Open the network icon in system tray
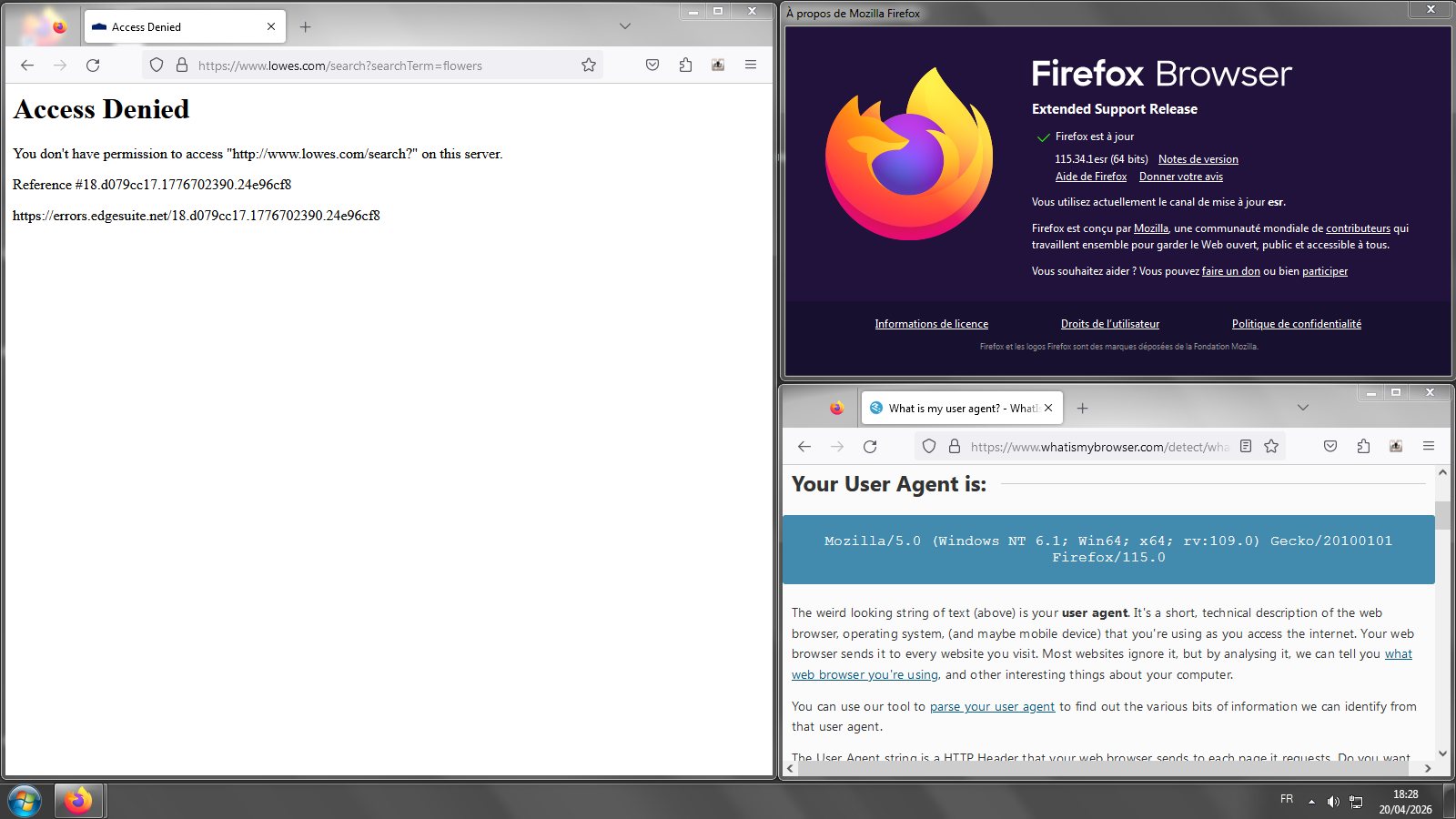This screenshot has height=819, width=1456. click(1356, 802)
